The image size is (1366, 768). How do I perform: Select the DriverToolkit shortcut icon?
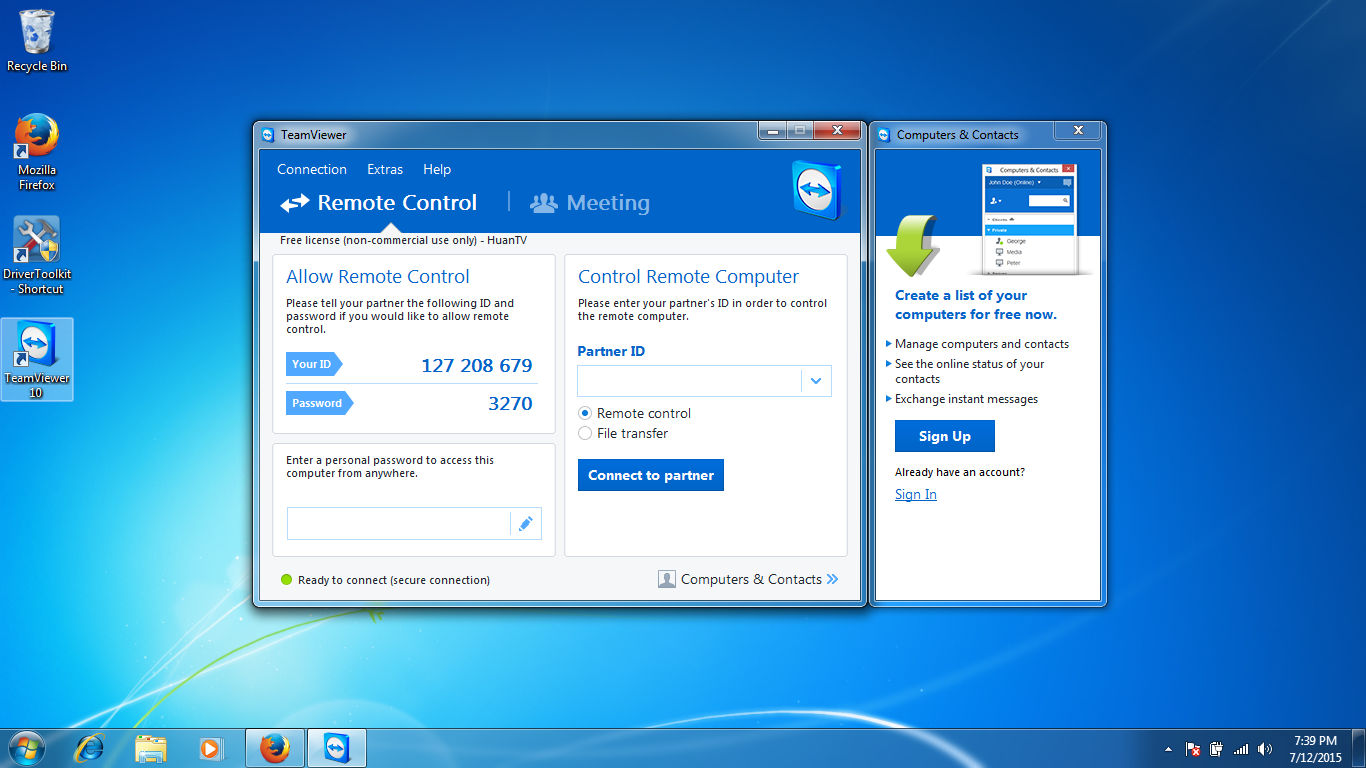click(x=37, y=256)
